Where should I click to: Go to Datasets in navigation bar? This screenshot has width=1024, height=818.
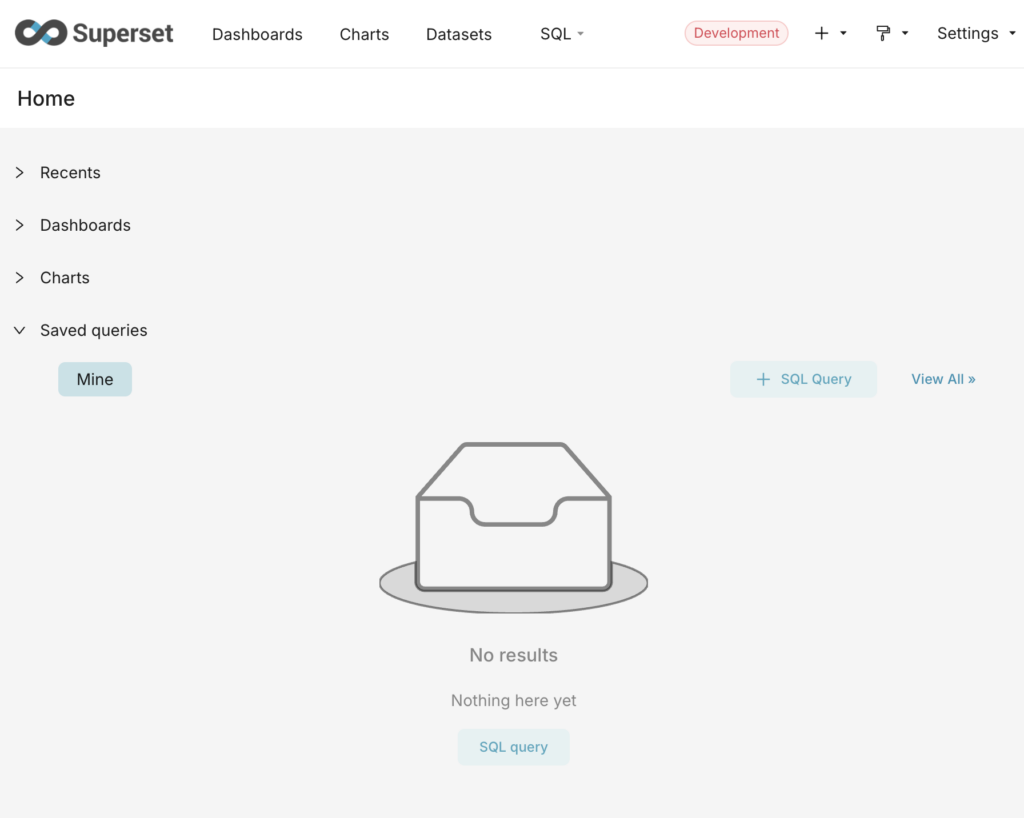pos(459,34)
